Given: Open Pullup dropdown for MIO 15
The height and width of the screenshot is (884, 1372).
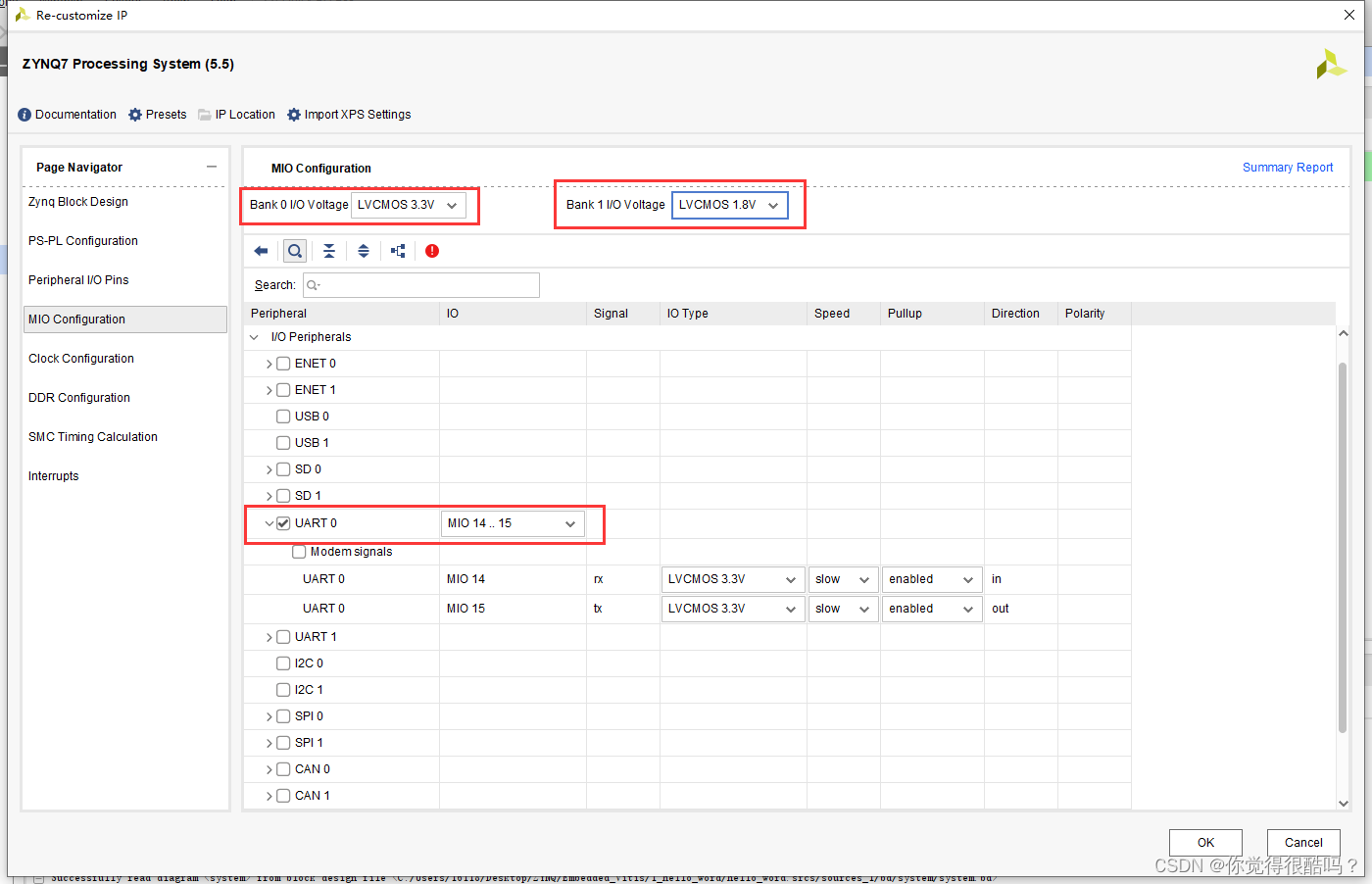Looking at the screenshot, I should [x=932, y=609].
